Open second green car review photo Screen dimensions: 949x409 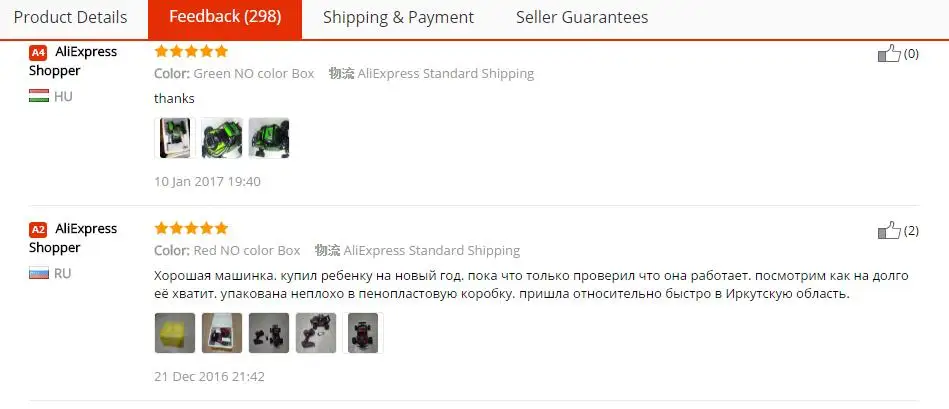(222, 138)
